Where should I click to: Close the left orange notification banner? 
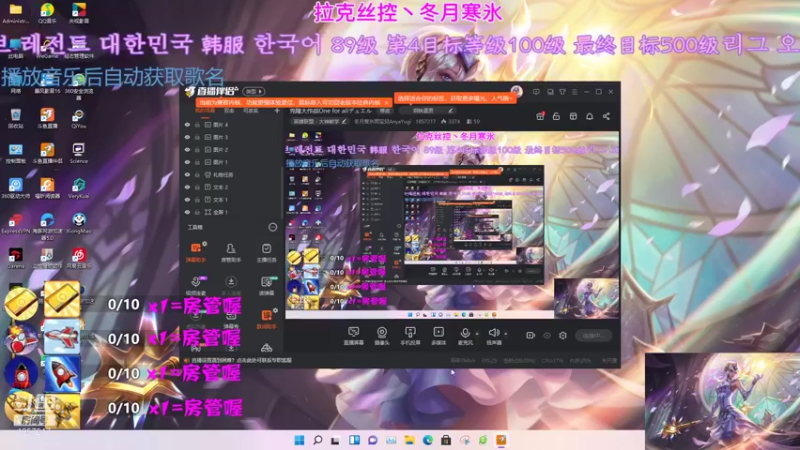(x=386, y=103)
